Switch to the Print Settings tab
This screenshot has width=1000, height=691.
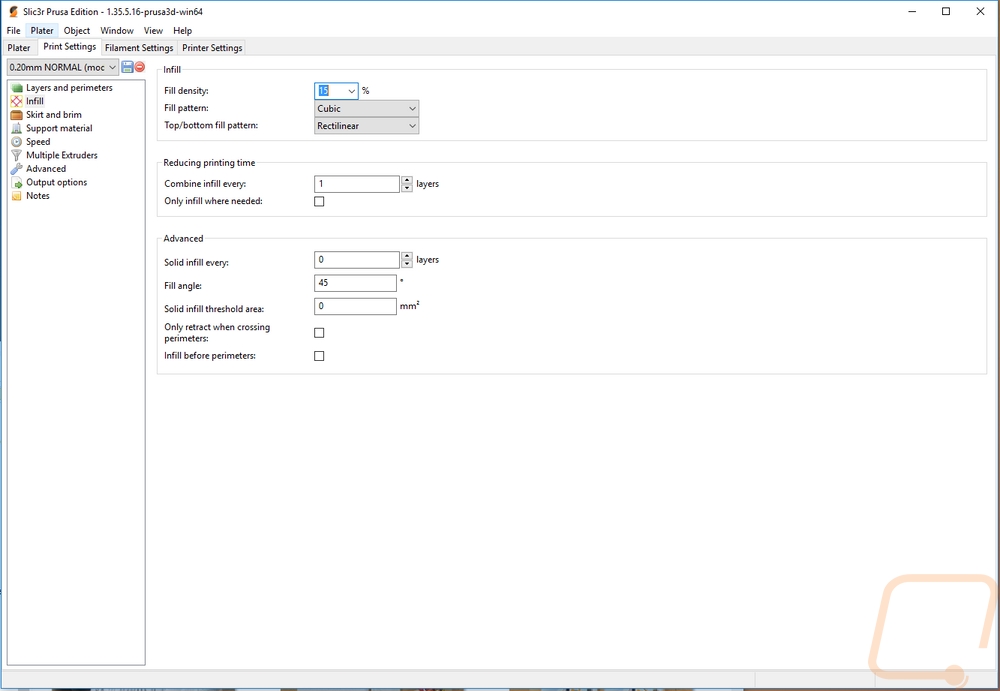click(x=70, y=47)
